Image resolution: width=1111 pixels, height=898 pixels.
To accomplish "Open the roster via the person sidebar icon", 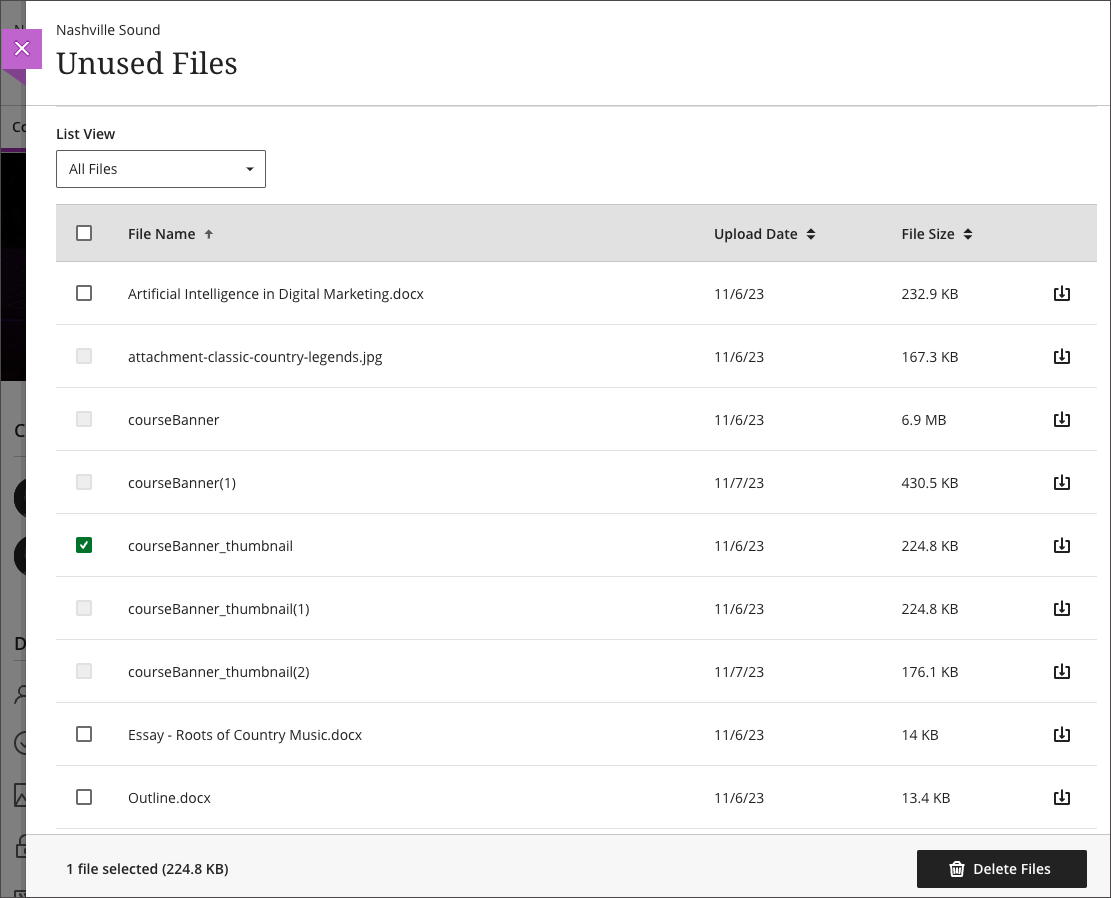I will [x=22, y=694].
